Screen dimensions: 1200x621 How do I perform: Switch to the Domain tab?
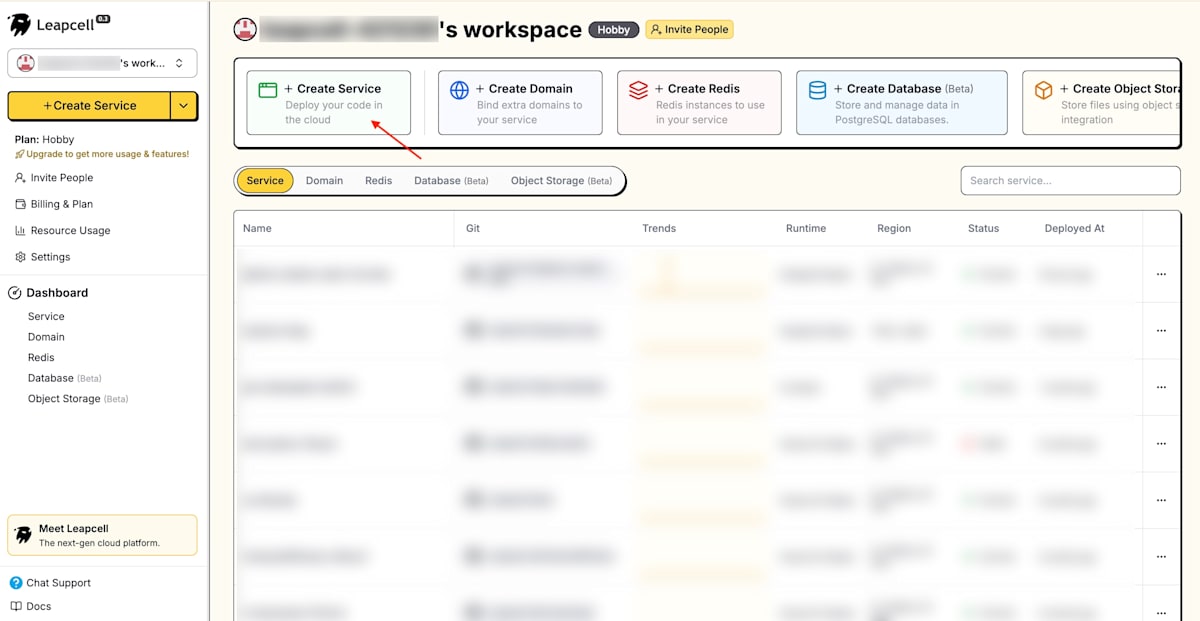point(324,181)
